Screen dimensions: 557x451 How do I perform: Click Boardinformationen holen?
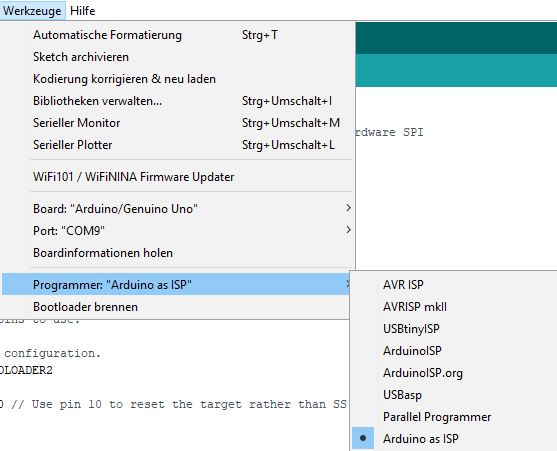(179, 253)
